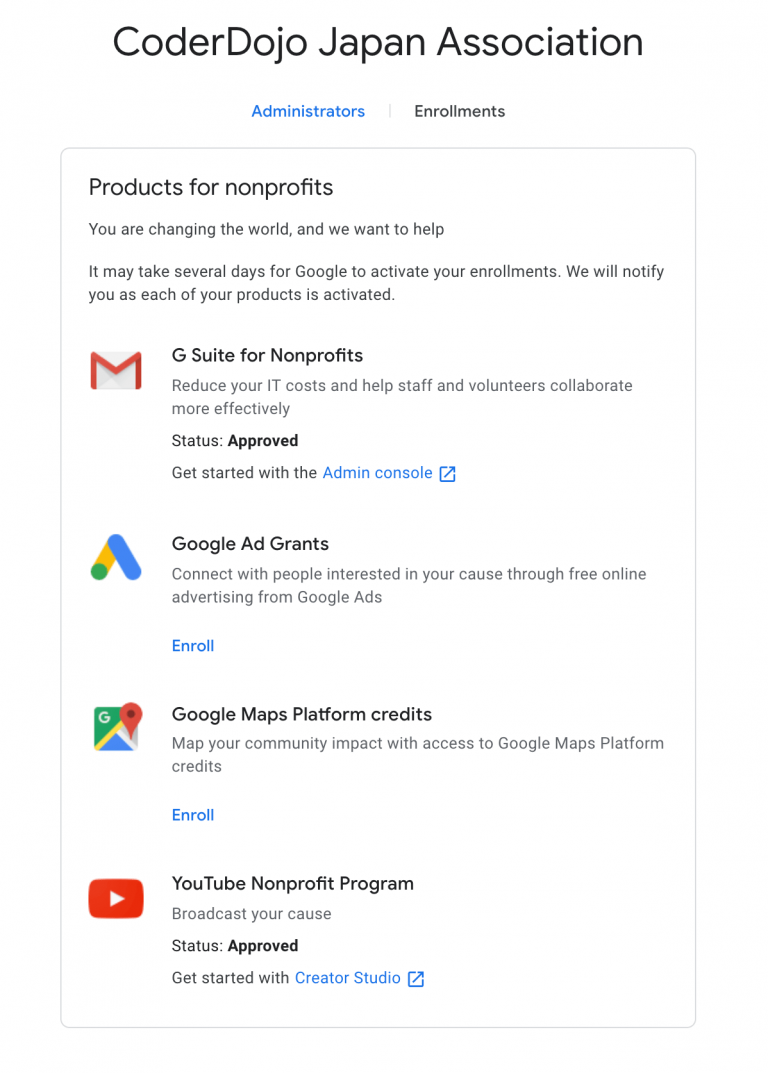
Task: Open Admin console via its external-link icon
Action: (x=446, y=473)
